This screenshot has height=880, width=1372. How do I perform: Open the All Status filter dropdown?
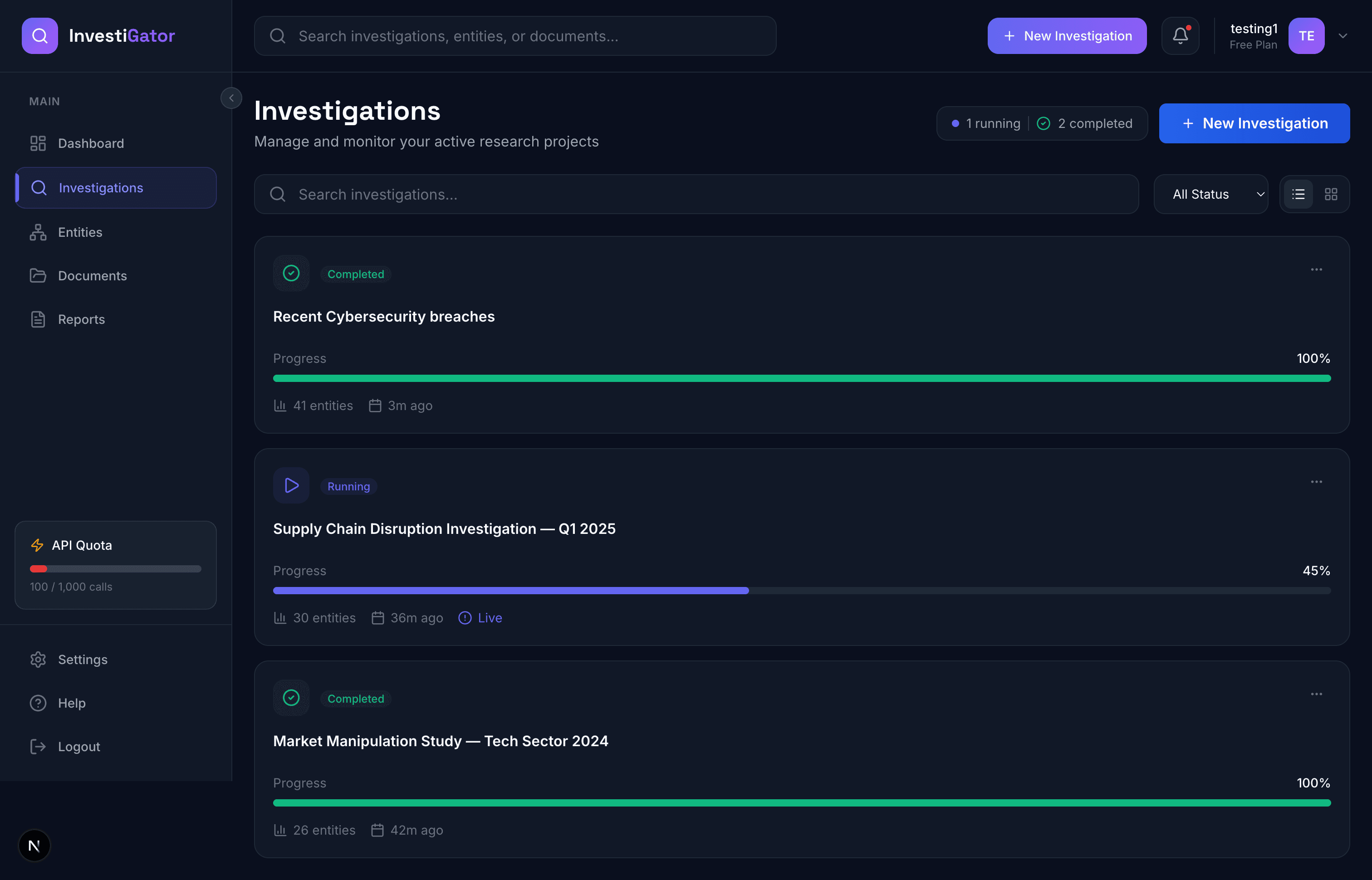[1211, 194]
